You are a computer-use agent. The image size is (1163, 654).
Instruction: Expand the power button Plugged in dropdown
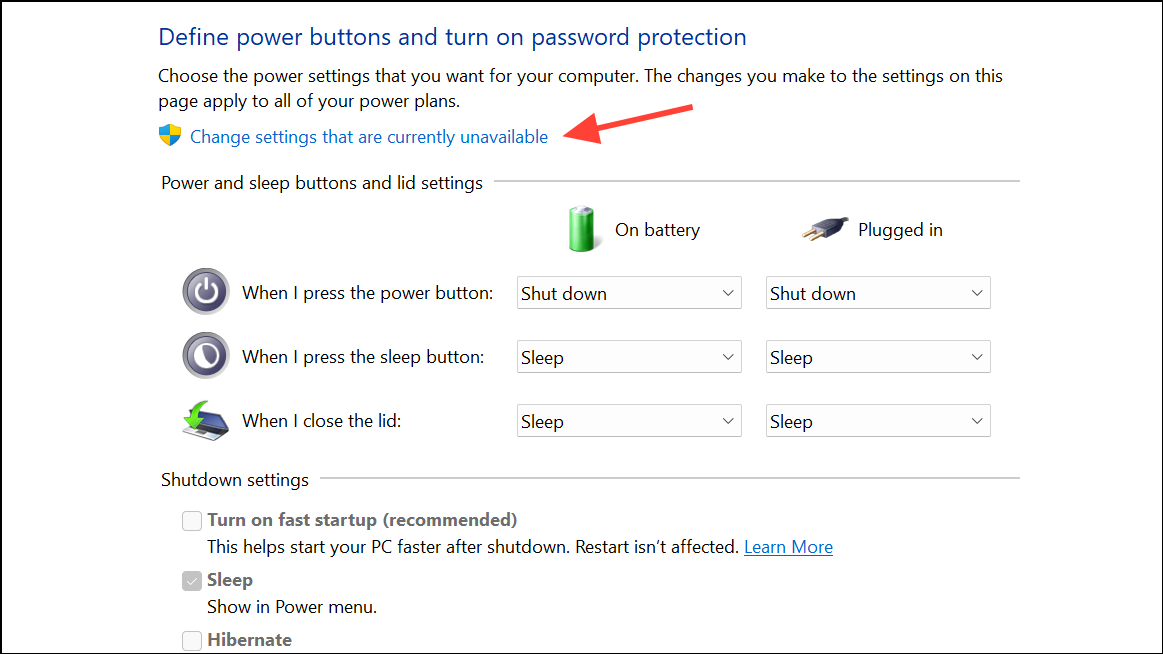tap(877, 292)
